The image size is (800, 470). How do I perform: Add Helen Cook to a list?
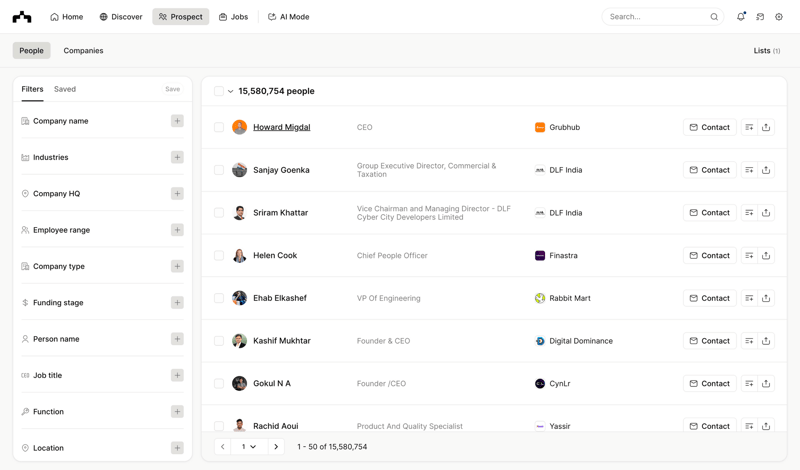[x=749, y=255]
